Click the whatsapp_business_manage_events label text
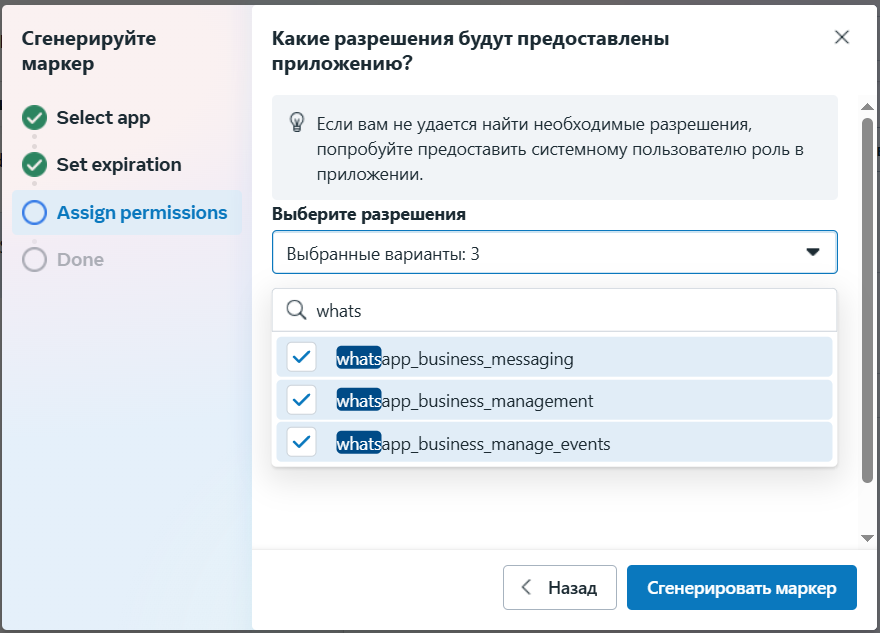880x633 pixels. pyautogui.click(x=473, y=444)
